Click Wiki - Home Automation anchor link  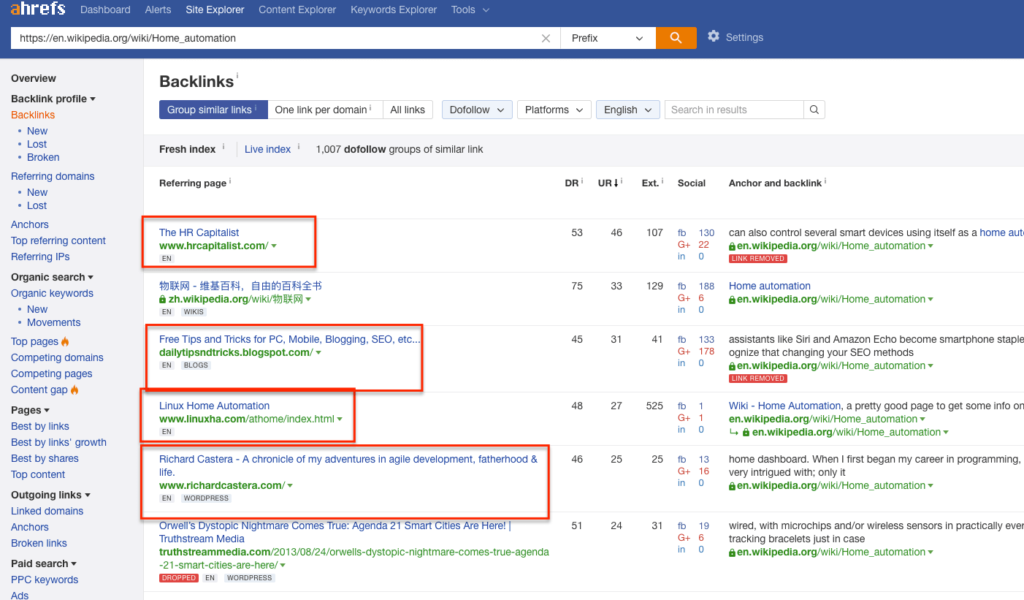point(784,405)
